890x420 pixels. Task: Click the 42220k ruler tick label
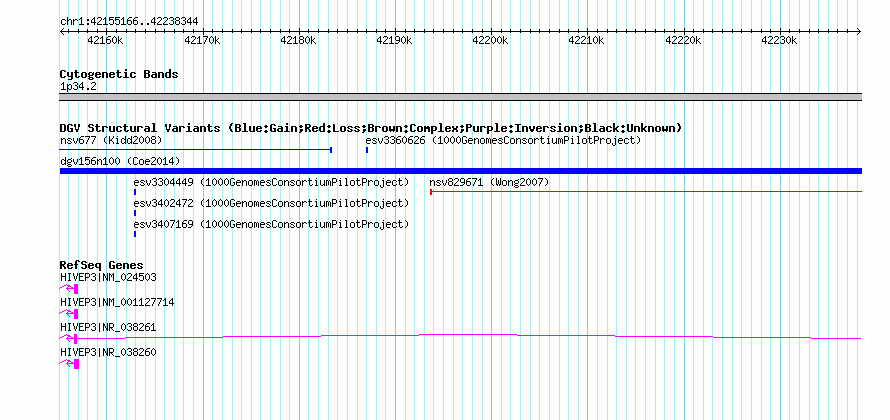683,40
